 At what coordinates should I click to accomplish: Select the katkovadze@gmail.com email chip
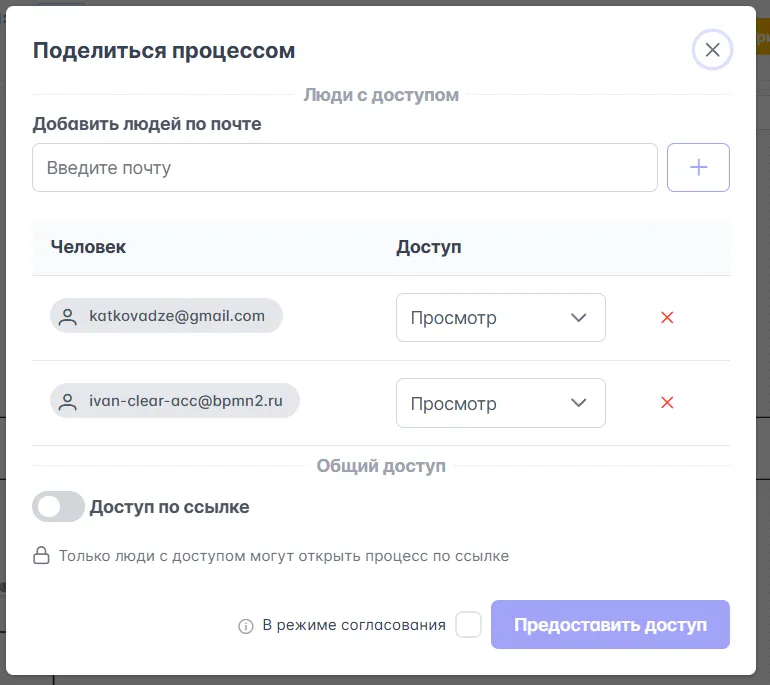(176, 316)
